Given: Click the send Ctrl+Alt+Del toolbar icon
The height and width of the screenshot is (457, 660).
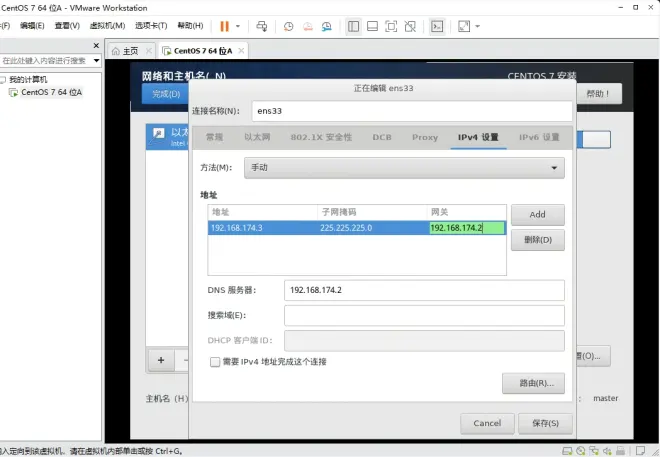Looking at the screenshot, I should tap(262, 27).
